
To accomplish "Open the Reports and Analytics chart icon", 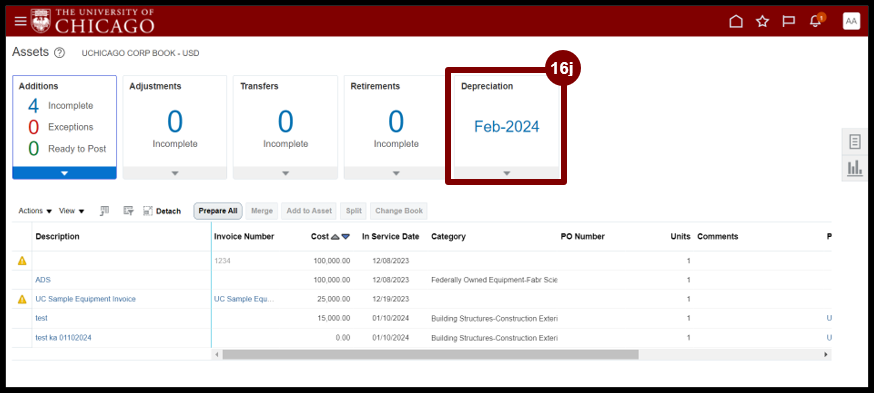I will [854, 168].
